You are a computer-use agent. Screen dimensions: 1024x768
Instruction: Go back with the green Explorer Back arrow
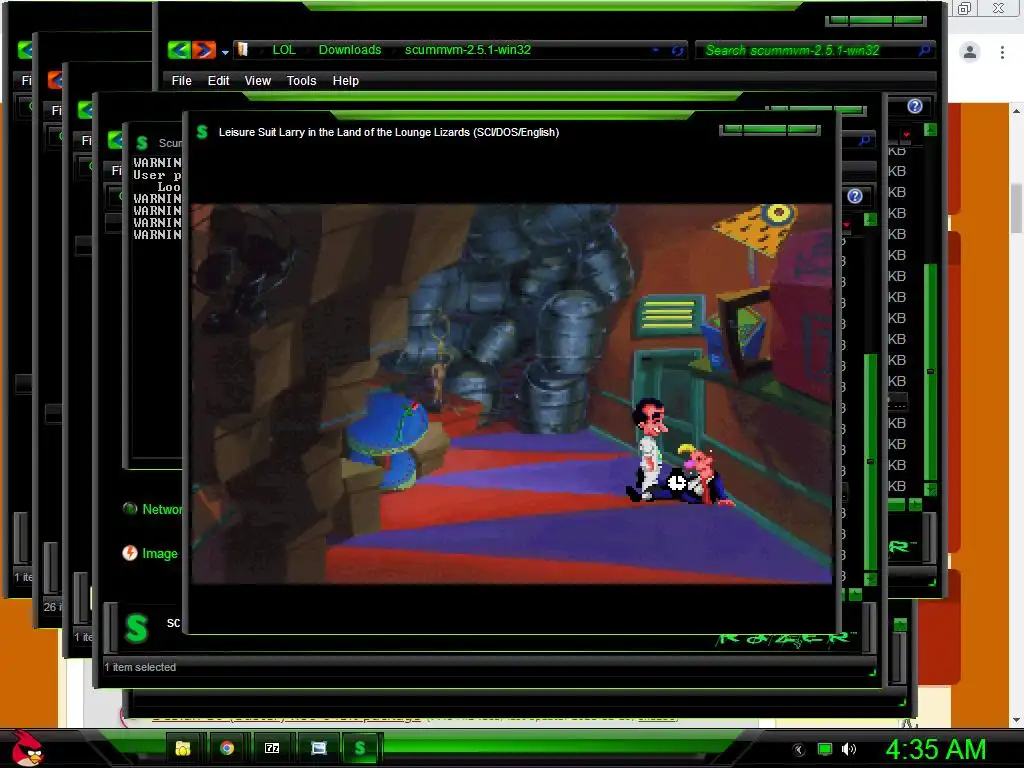tap(179, 50)
